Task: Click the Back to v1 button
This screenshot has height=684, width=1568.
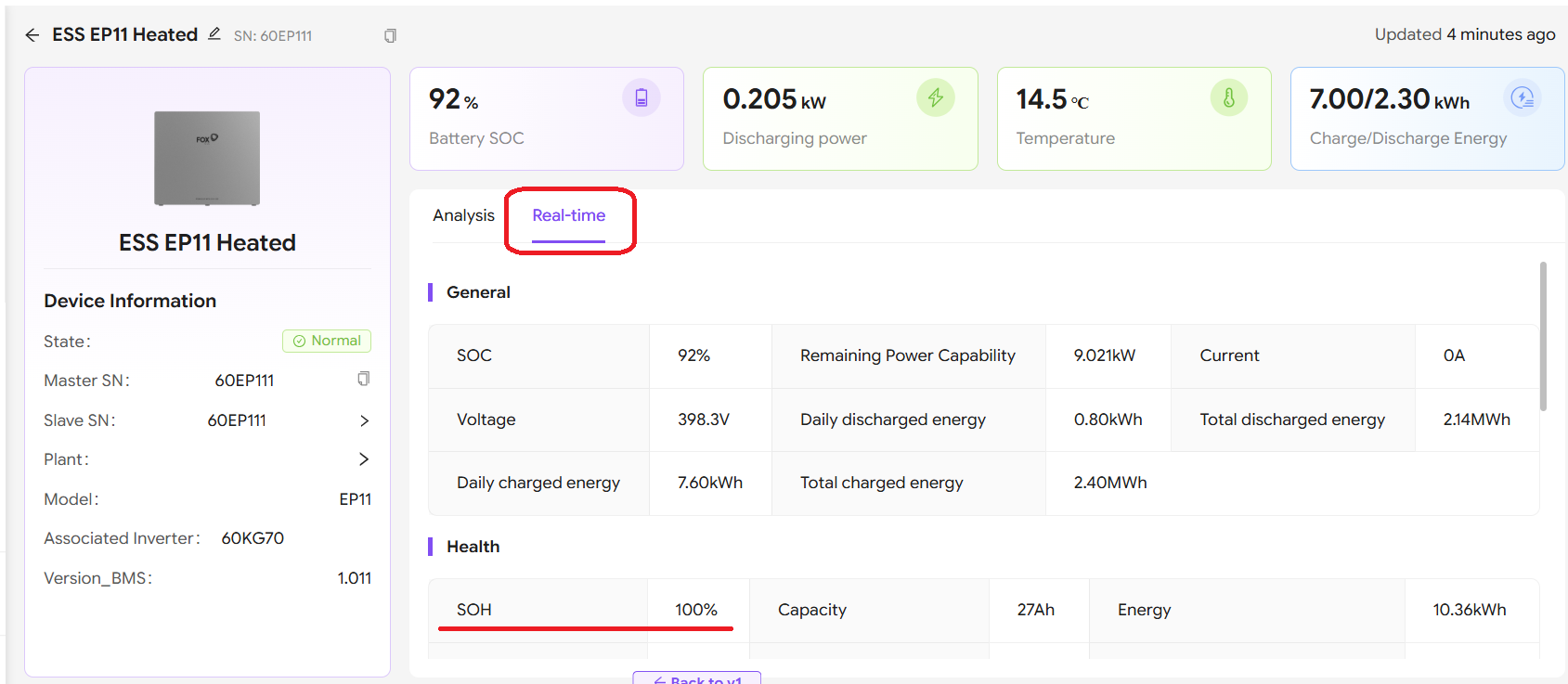Action: pos(696,678)
